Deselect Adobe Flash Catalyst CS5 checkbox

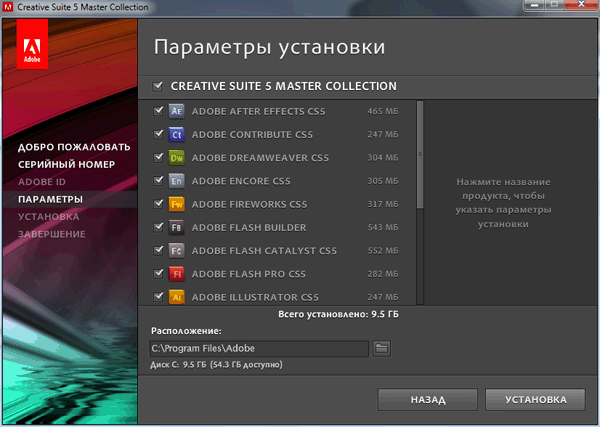158,250
